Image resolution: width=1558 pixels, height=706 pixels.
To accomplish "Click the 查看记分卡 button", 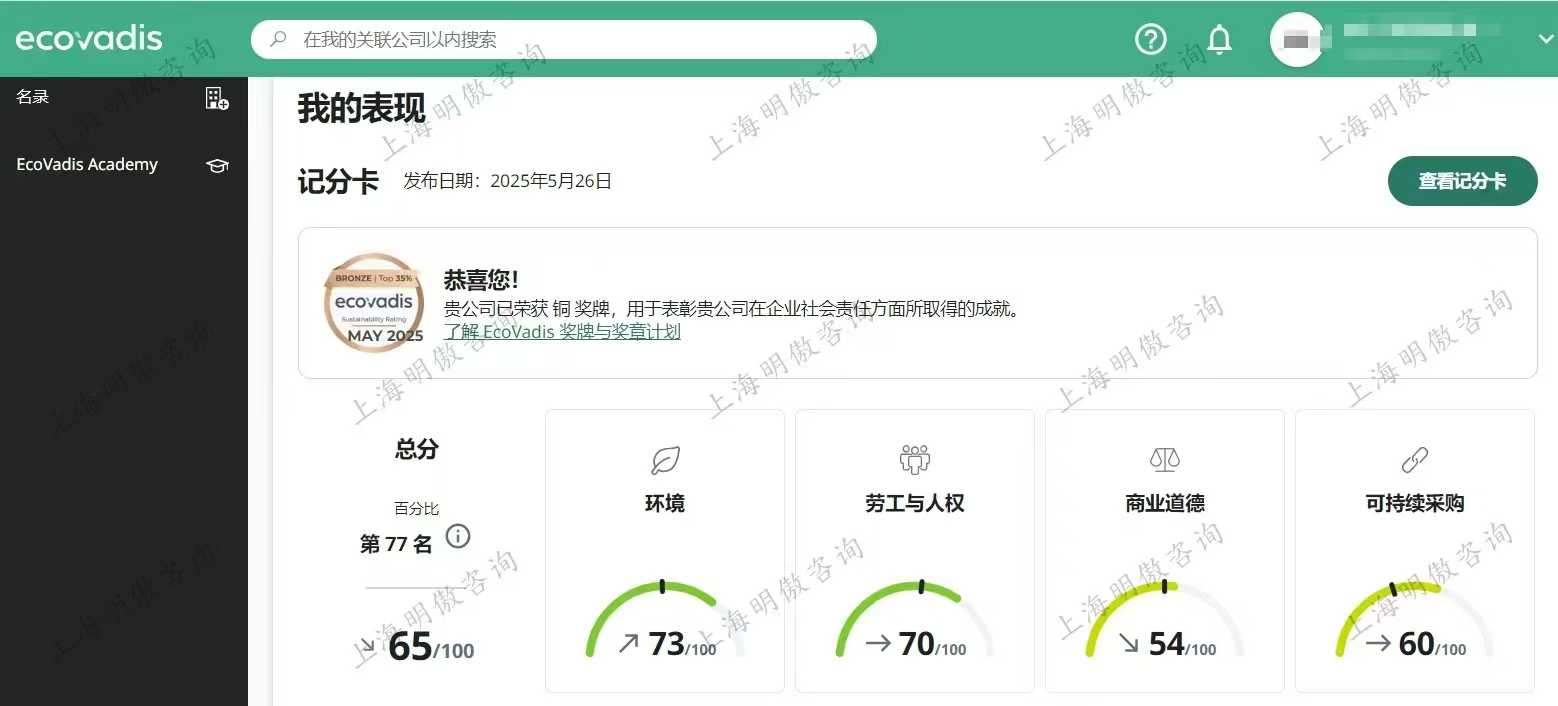I will (x=1462, y=181).
